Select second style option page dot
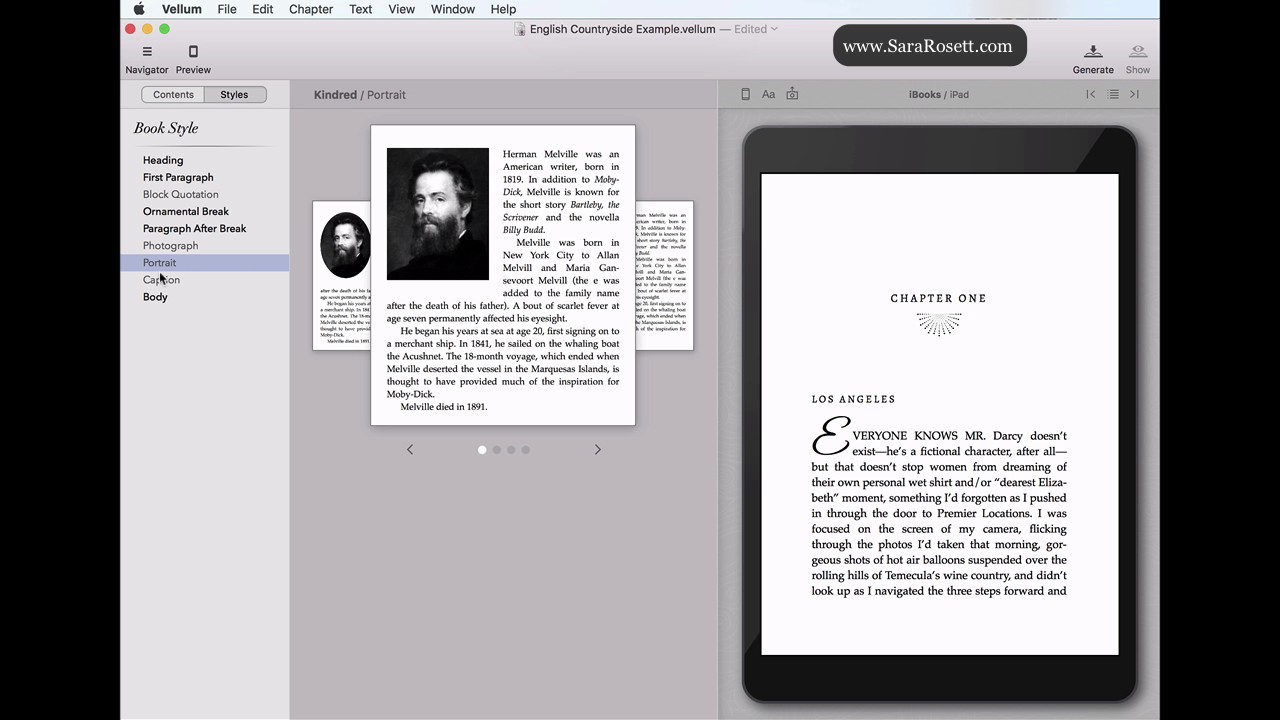The width and height of the screenshot is (1280, 720). pos(496,450)
